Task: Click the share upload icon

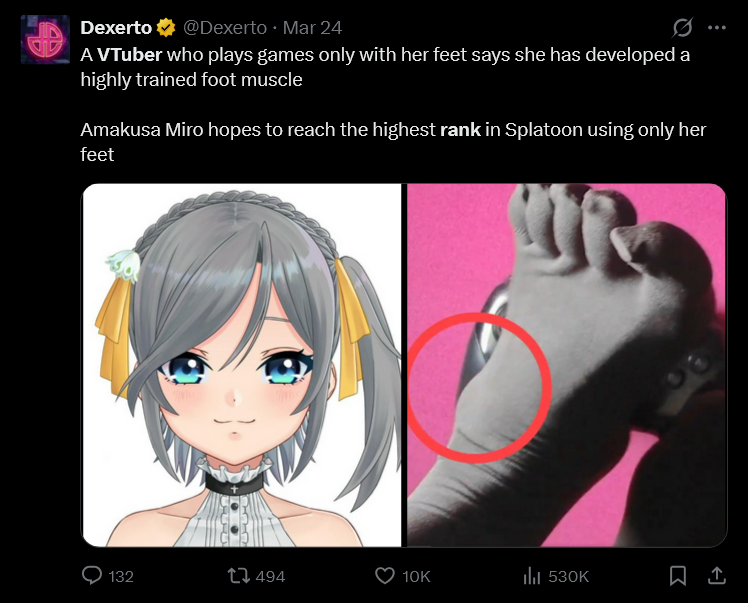Action: click(x=716, y=575)
